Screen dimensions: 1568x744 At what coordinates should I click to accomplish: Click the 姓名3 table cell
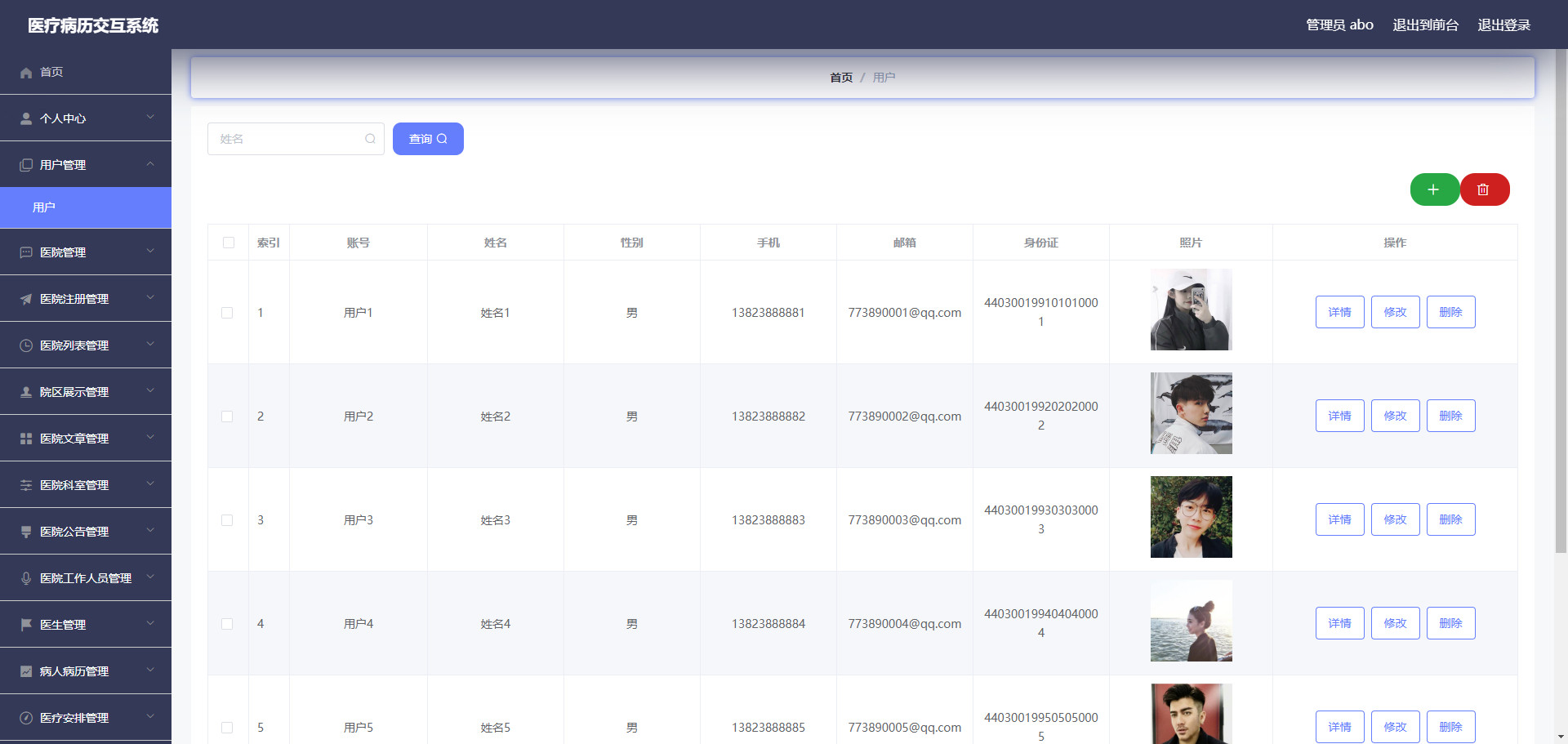[495, 520]
